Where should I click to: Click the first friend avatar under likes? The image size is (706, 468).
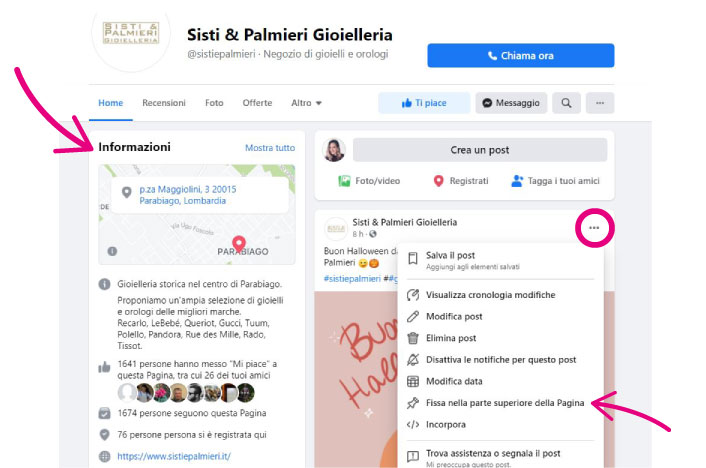pos(127,393)
